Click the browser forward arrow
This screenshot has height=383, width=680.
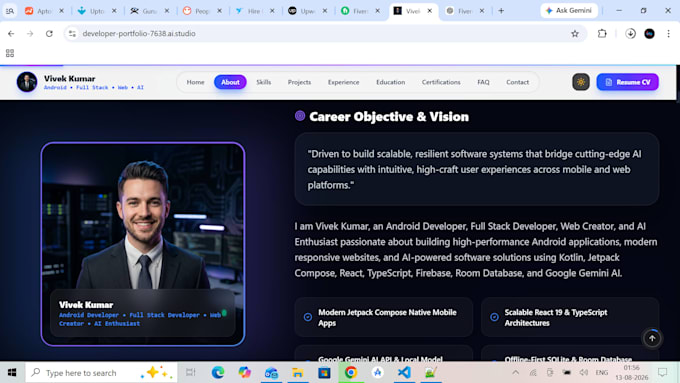point(30,33)
